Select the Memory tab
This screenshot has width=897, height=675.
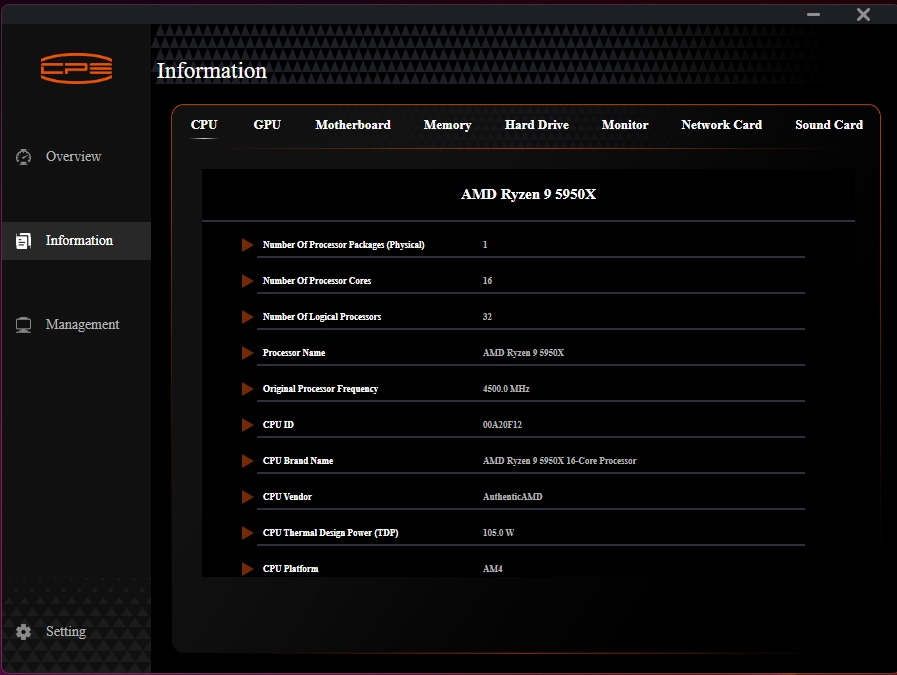[447, 125]
